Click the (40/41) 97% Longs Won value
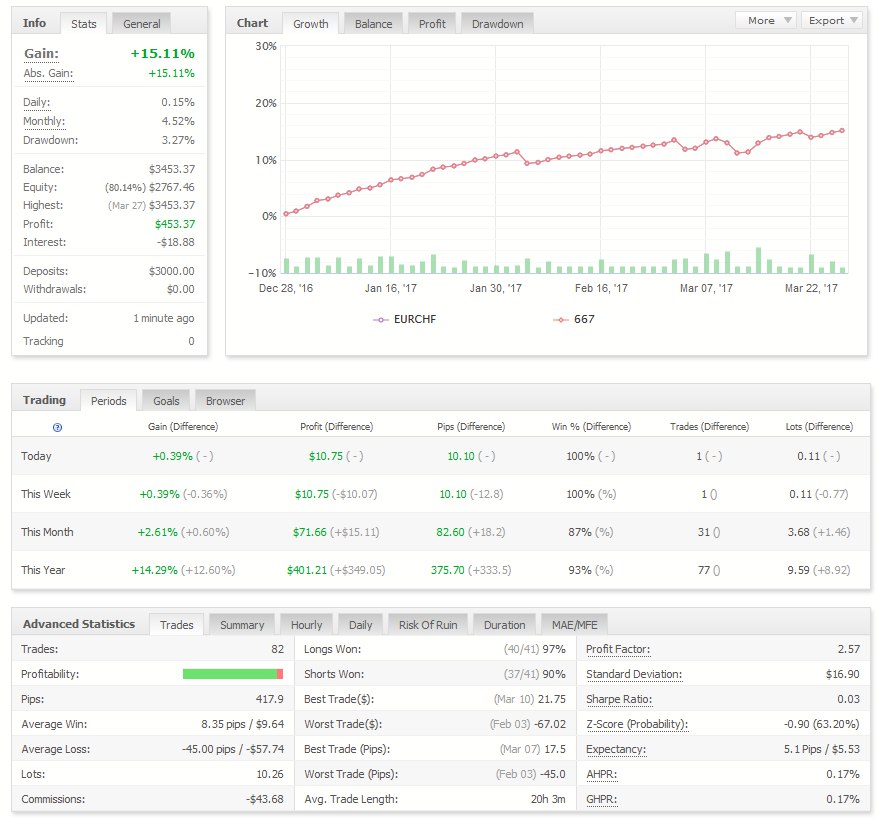Image resolution: width=879 pixels, height=819 pixels. coord(534,649)
